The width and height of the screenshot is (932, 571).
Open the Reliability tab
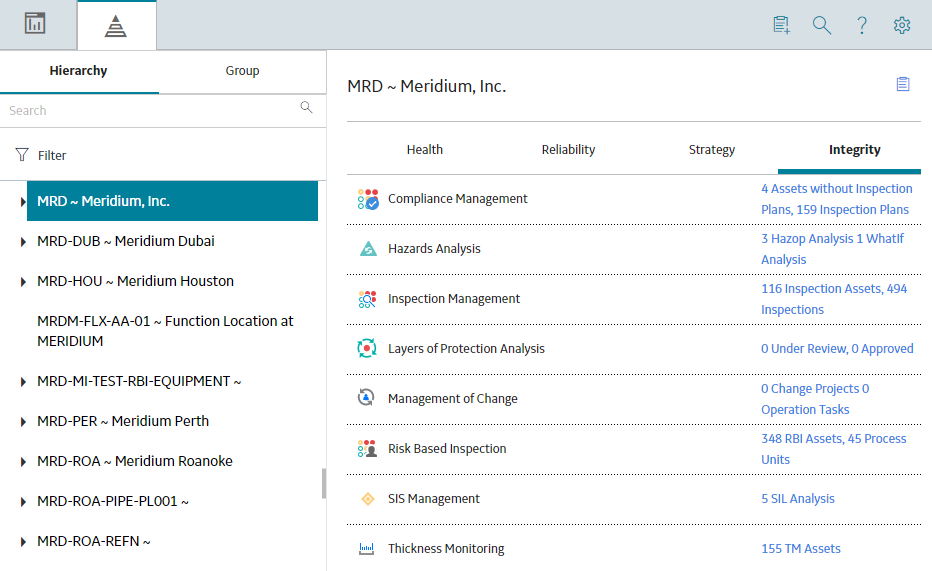pos(568,150)
